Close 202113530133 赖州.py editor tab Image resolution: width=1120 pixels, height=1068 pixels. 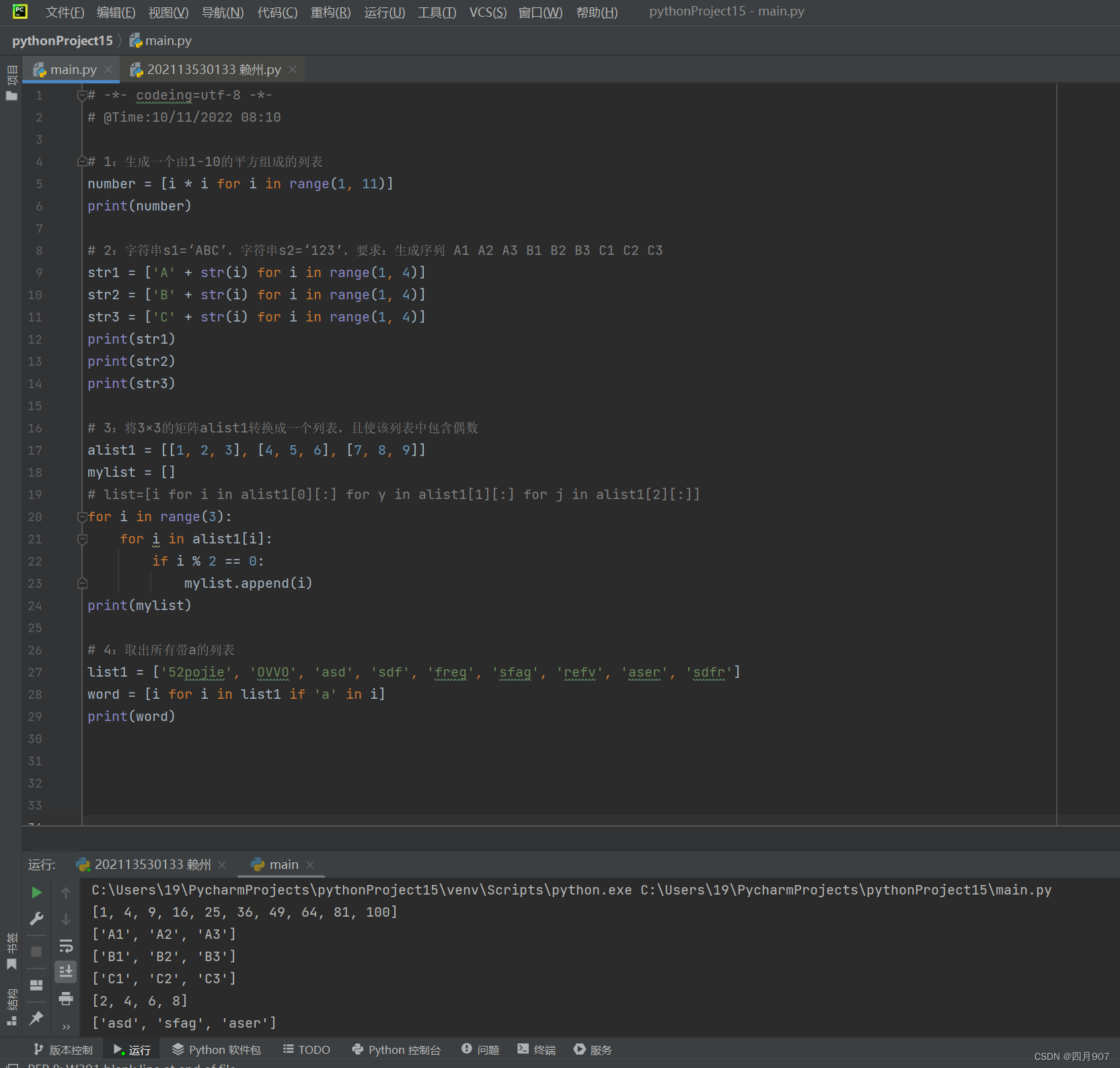293,69
